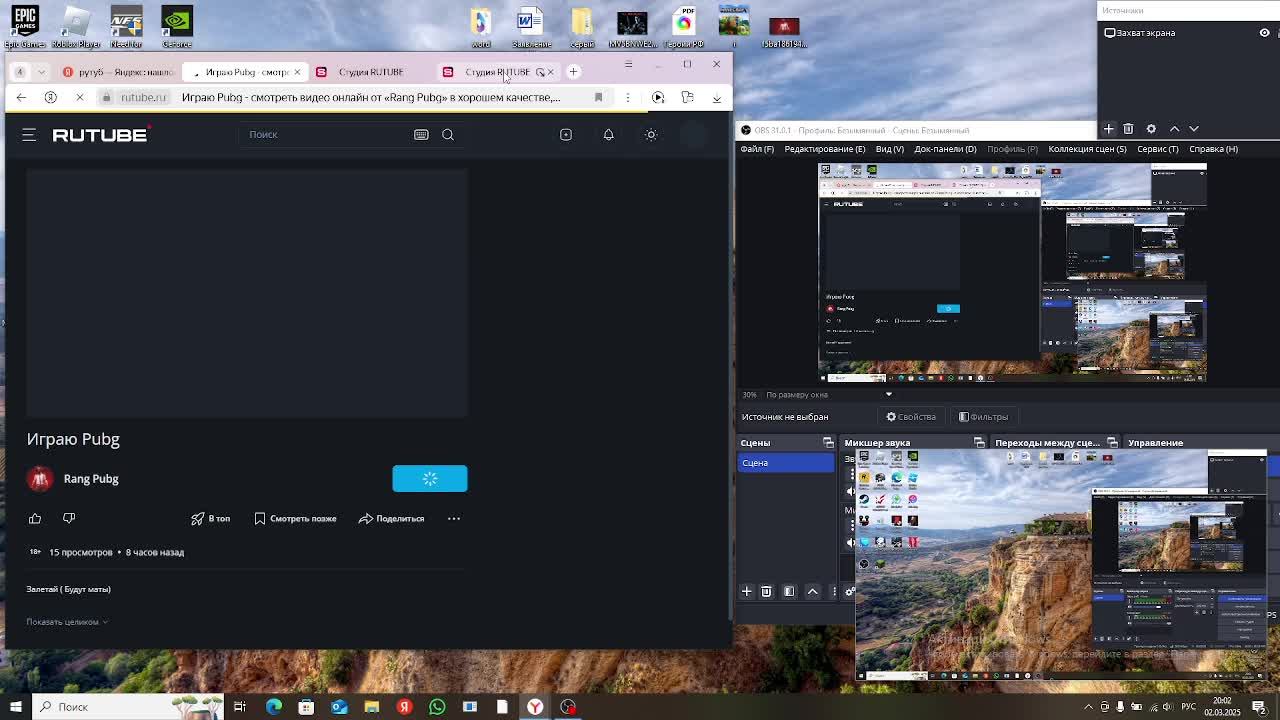Move source down in sources dock
Image resolution: width=1280 pixels, height=720 pixels.
click(x=1194, y=129)
